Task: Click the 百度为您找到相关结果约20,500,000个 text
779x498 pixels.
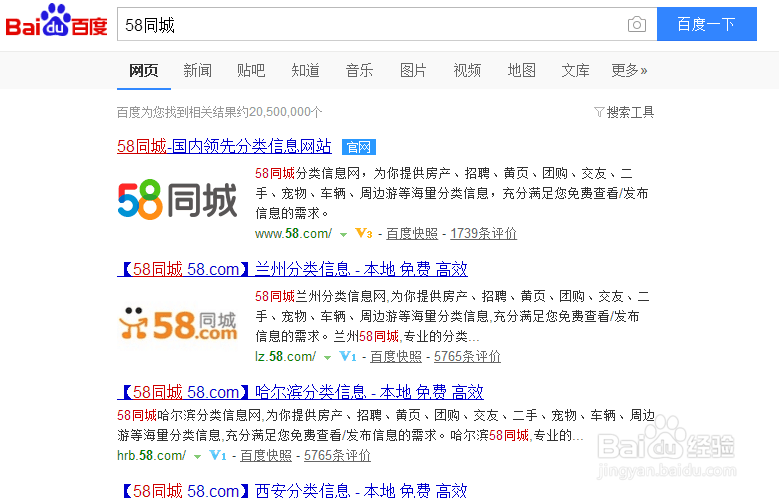Action: (x=220, y=112)
